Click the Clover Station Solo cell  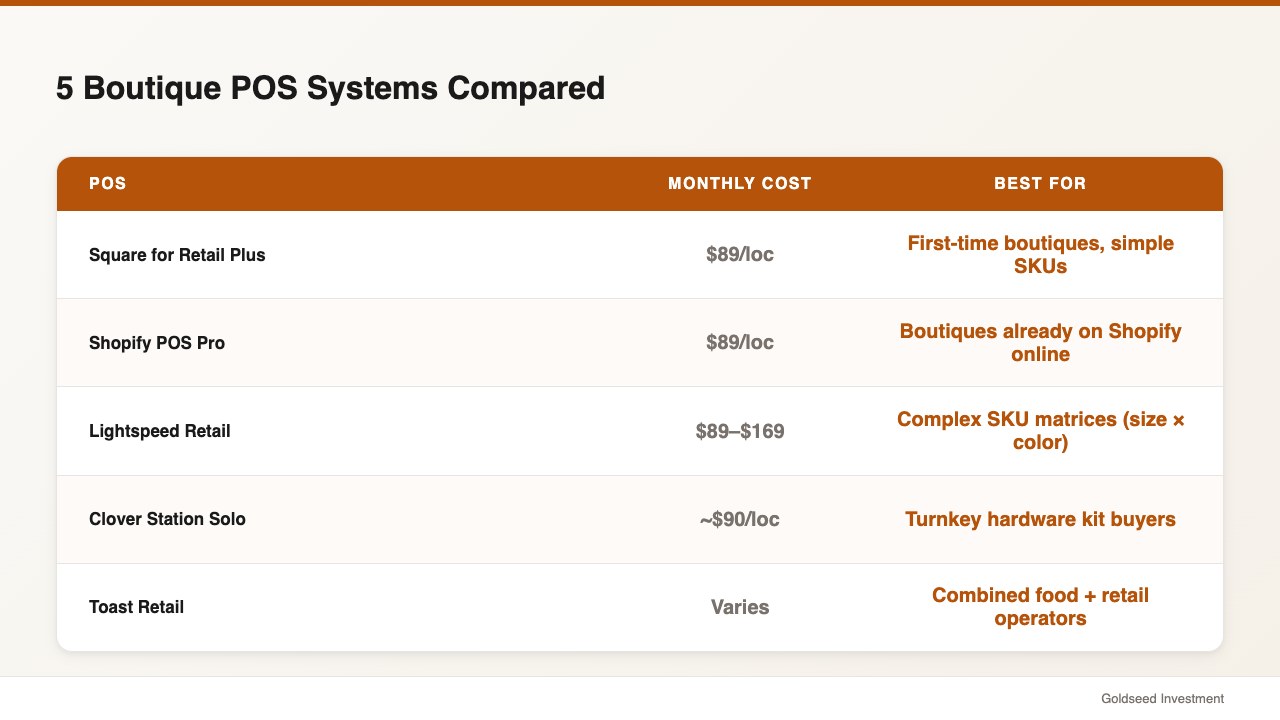tap(167, 519)
